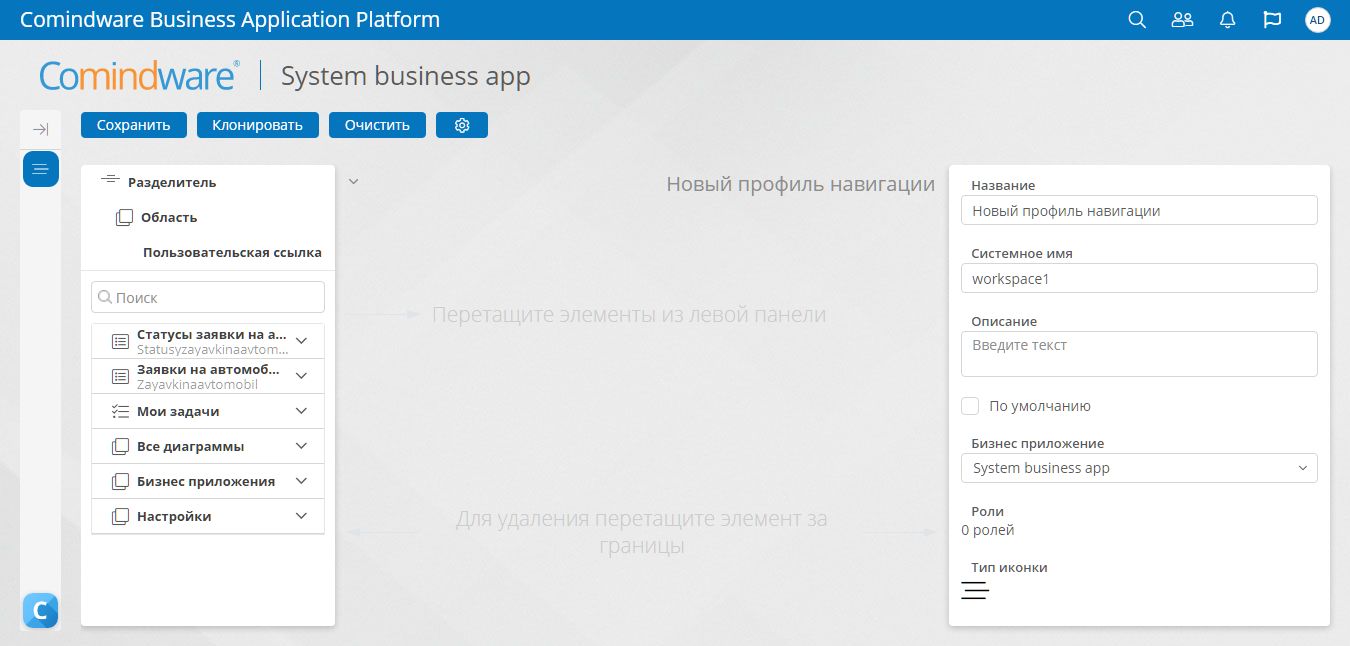Select the Мои задачи row label
The image size is (1350, 646).
click(x=178, y=411)
